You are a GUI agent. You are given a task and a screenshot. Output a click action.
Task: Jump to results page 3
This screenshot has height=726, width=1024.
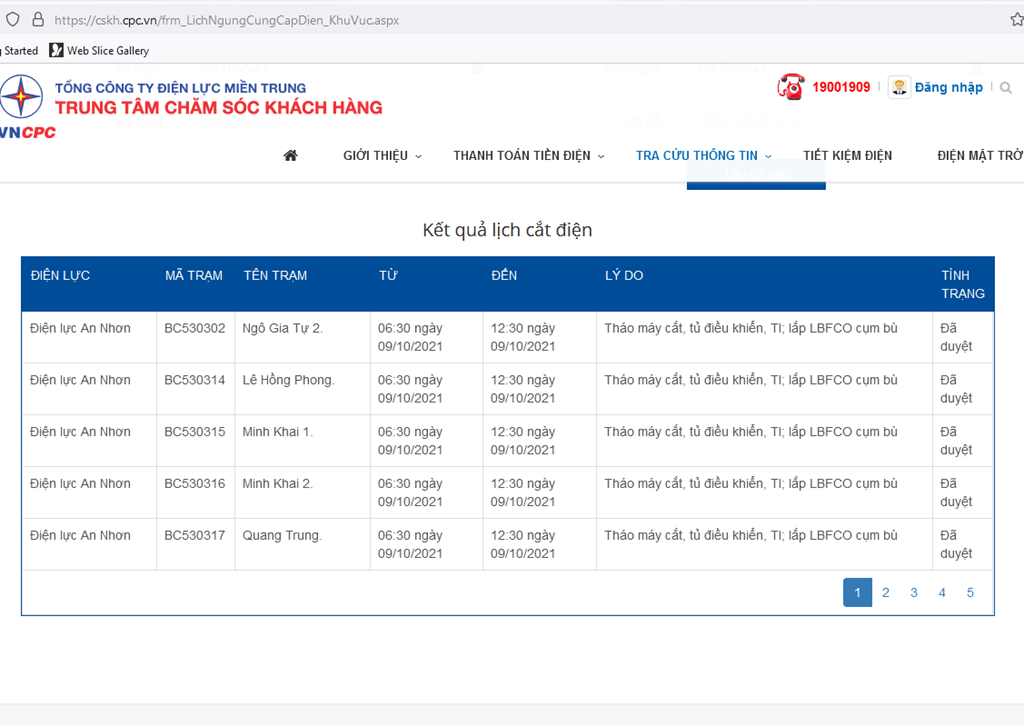coord(913,593)
